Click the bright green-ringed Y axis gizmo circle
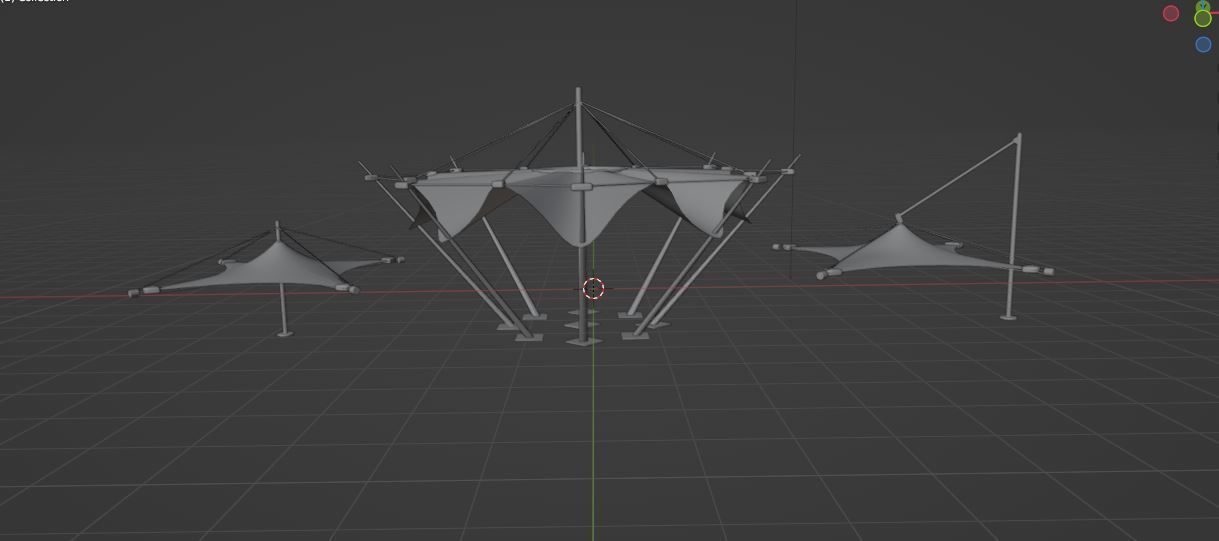 click(x=1203, y=17)
